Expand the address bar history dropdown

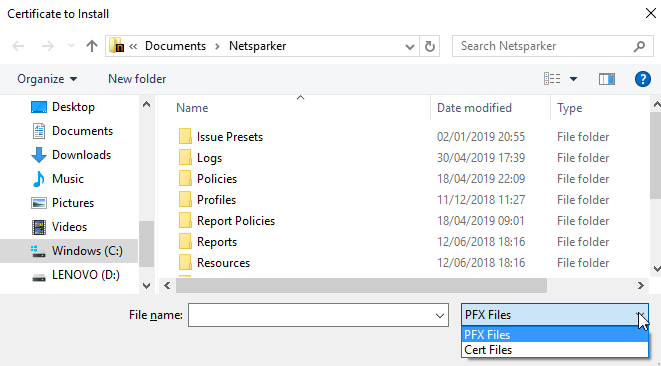point(409,46)
